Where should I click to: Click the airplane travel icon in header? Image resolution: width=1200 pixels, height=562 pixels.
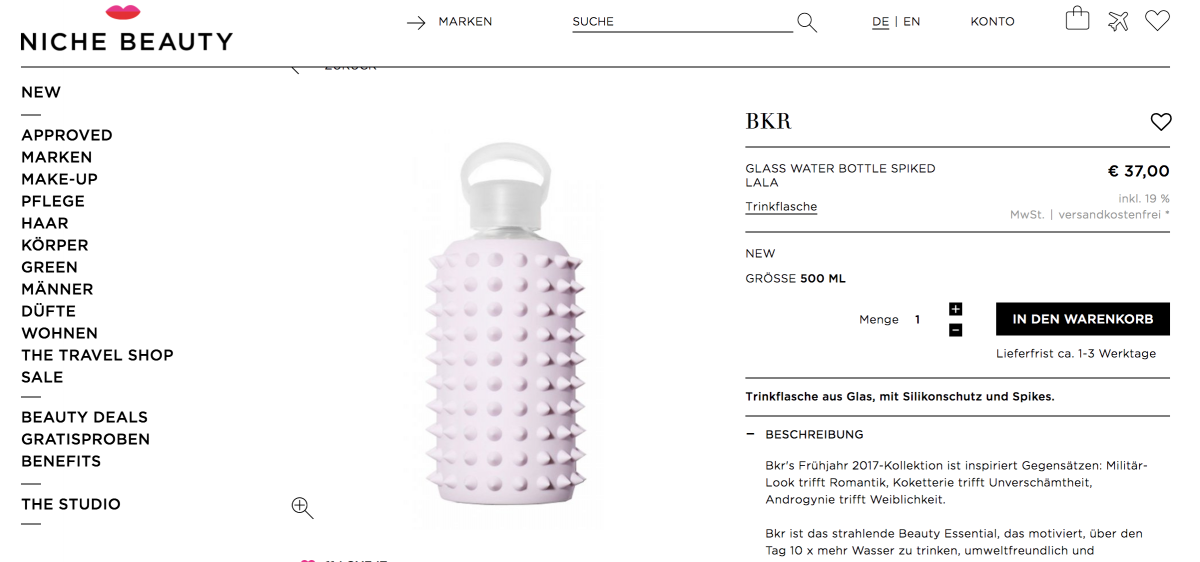tap(1118, 21)
